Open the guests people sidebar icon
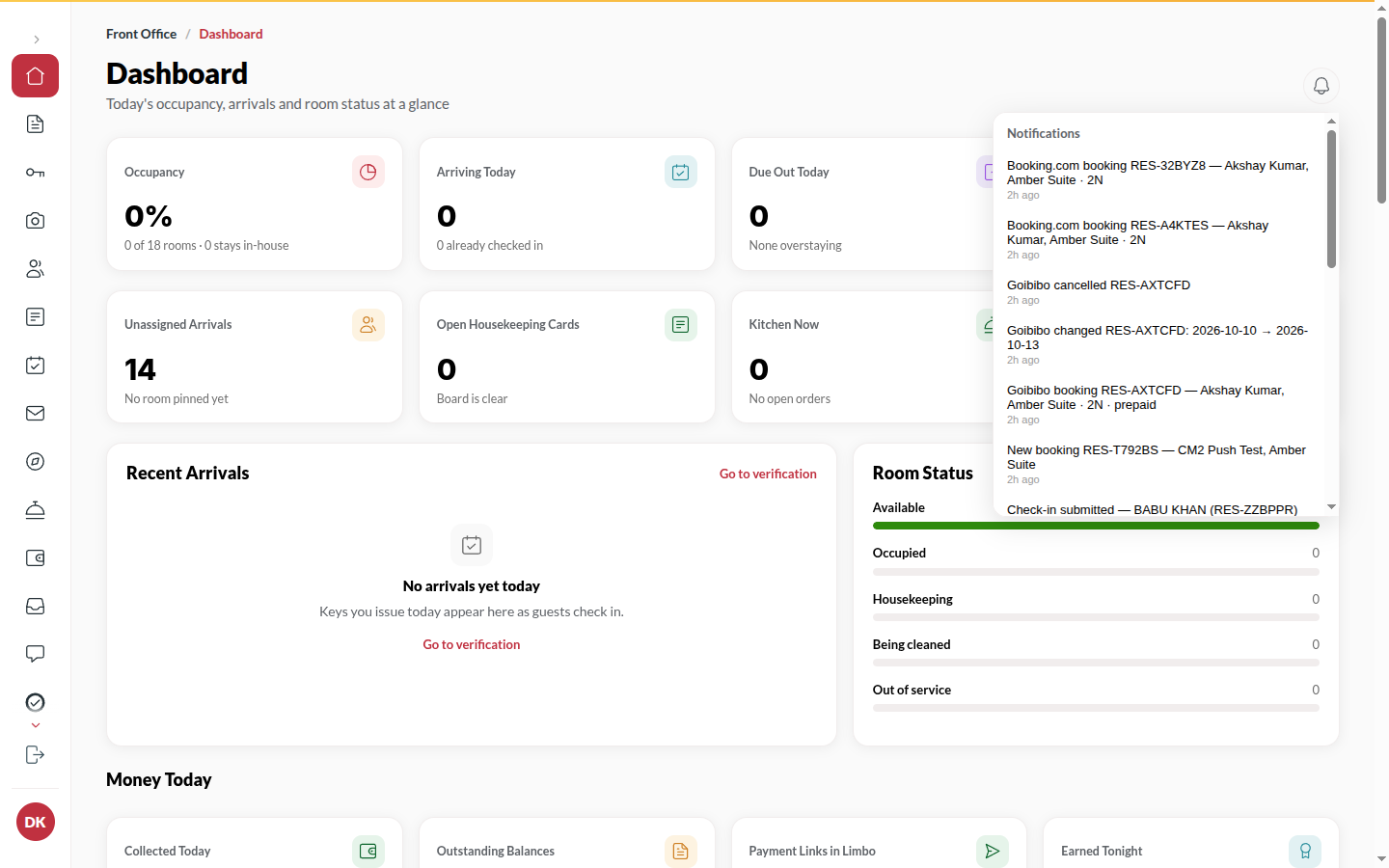Viewport: 1389px width, 868px height. (x=35, y=269)
